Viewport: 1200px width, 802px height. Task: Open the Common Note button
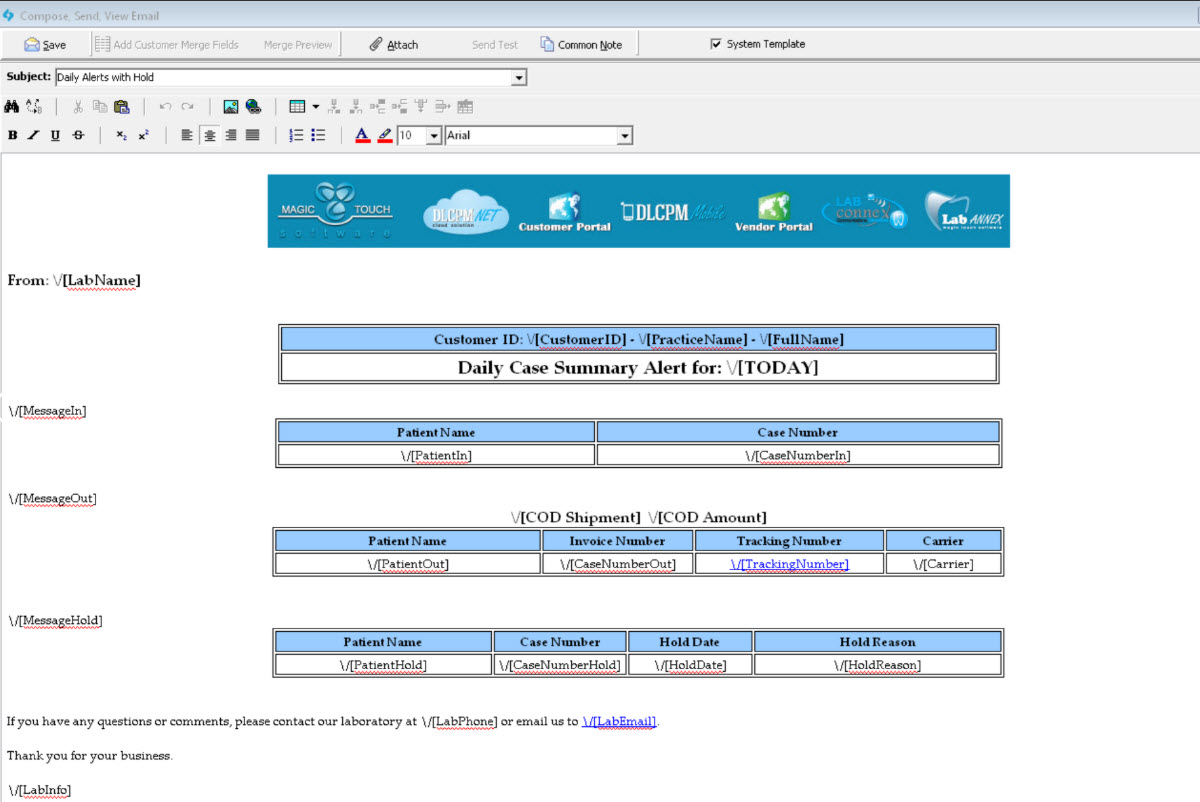coord(581,45)
